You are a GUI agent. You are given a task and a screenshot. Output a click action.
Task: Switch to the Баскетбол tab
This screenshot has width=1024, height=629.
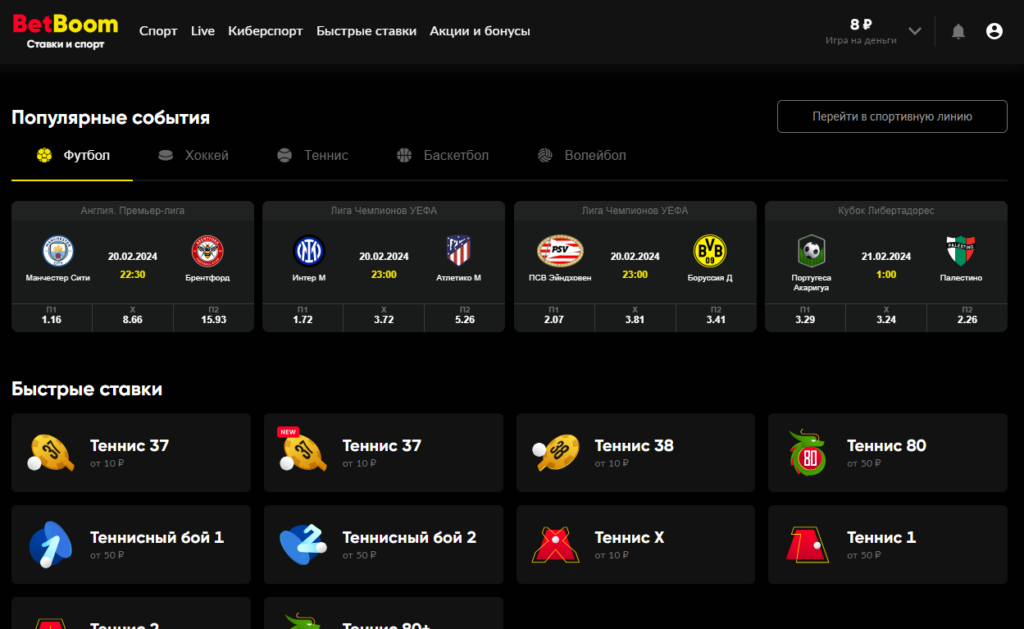[443, 155]
